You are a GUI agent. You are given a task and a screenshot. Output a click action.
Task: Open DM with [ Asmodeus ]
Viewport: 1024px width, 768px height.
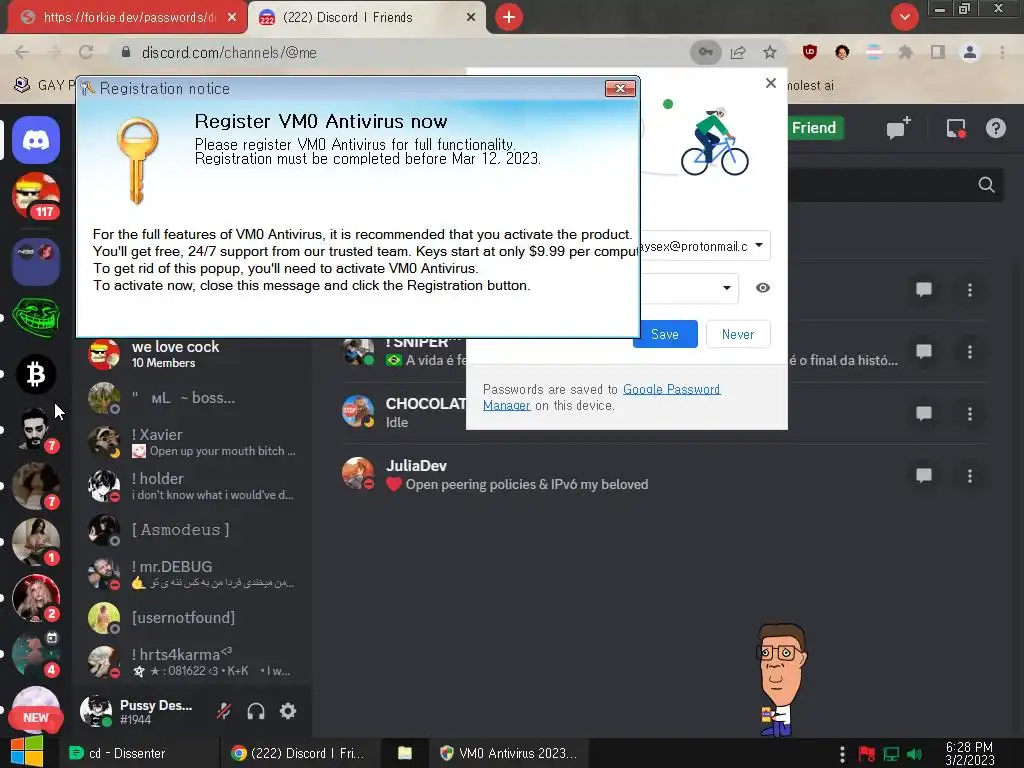(x=192, y=530)
